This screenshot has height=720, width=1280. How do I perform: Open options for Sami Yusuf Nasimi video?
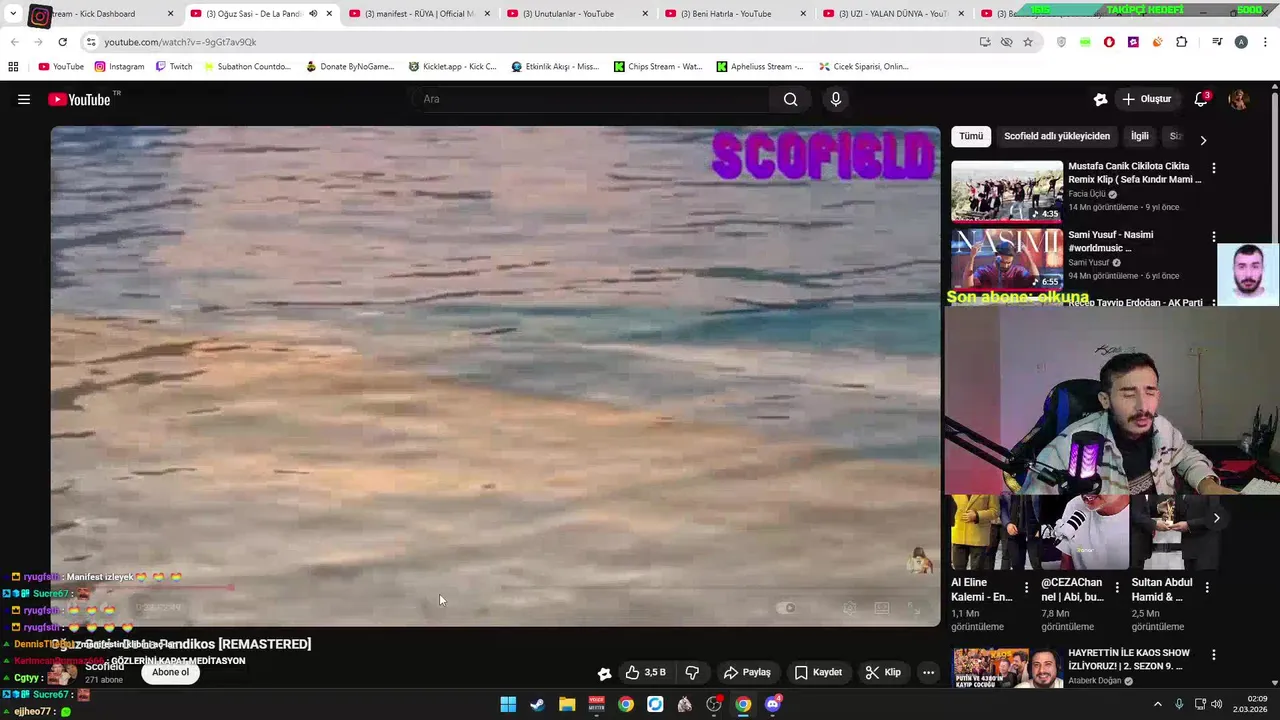[1213, 237]
